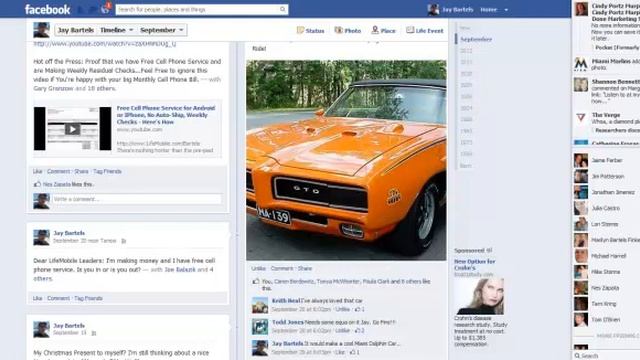640x360 pixels.
Task: Select September in the timeline year navigator
Action: click(476, 39)
